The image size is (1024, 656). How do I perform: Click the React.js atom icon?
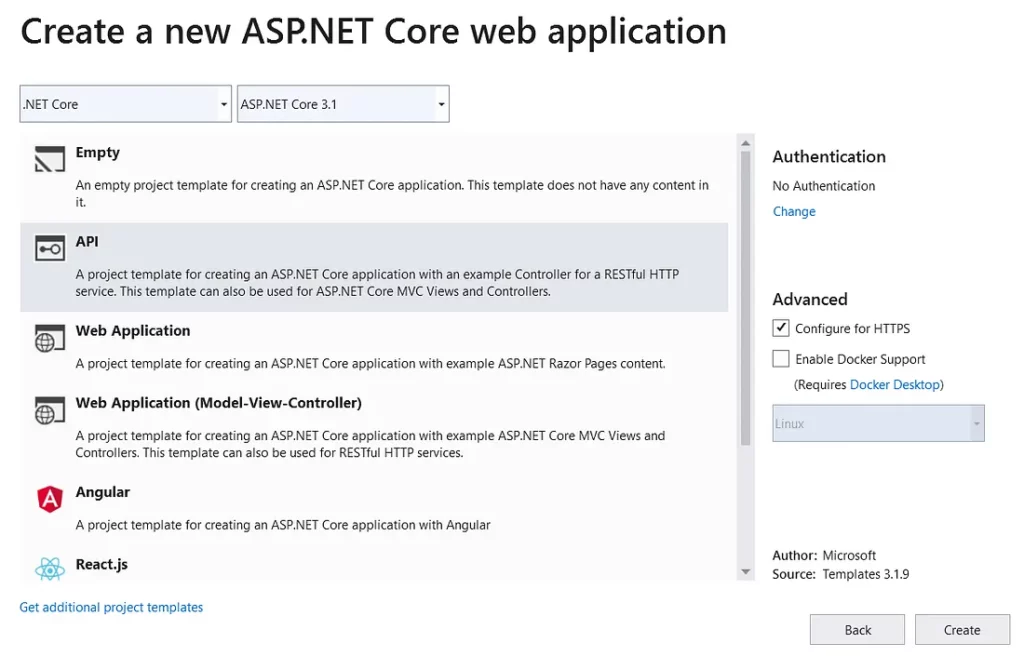(50, 569)
